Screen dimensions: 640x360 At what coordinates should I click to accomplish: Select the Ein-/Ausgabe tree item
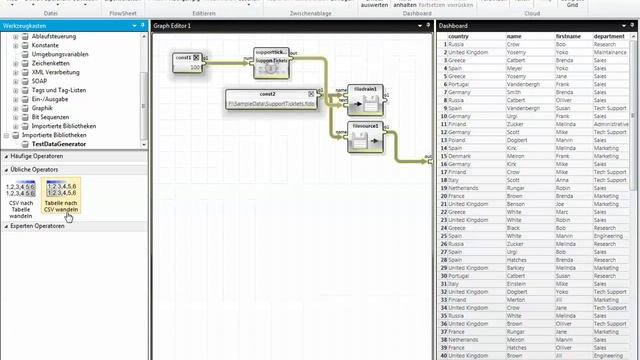click(x=50, y=99)
